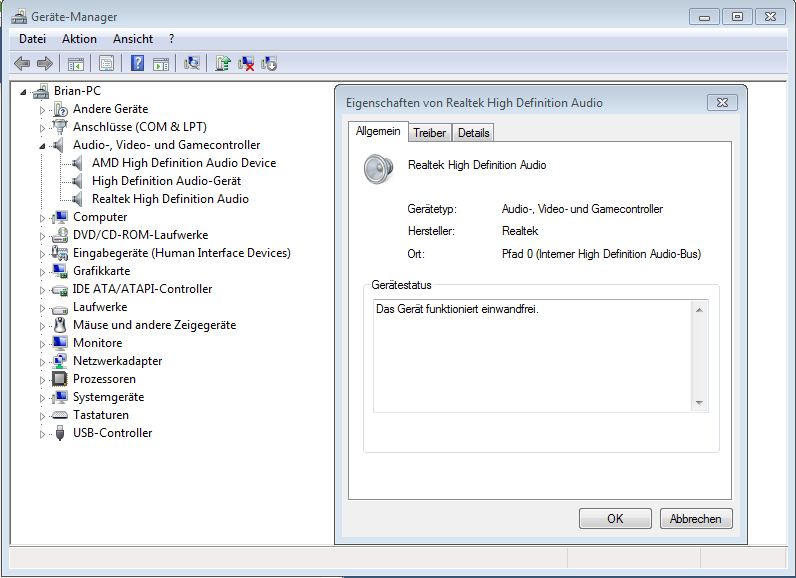Image resolution: width=796 pixels, height=578 pixels.
Task: Close the Eigenschaften dialog with X
Action: [x=722, y=103]
